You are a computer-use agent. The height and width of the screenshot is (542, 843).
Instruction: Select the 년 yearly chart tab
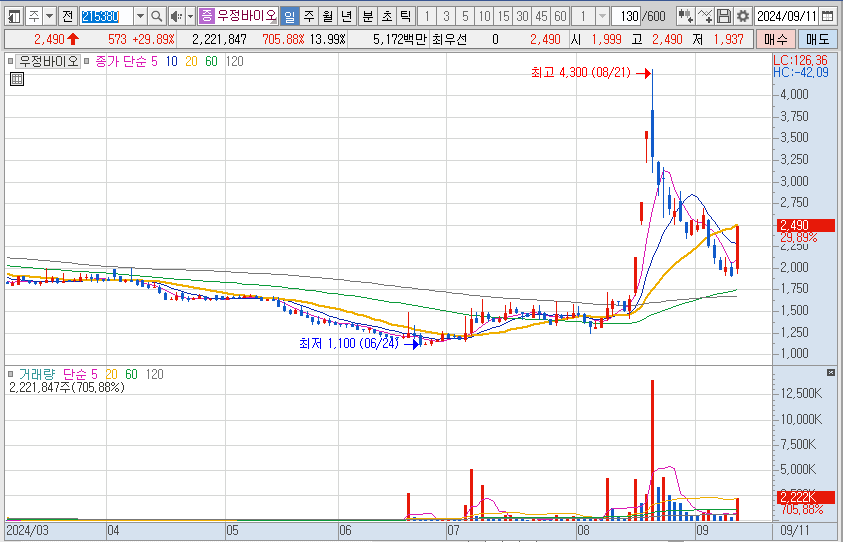346,17
